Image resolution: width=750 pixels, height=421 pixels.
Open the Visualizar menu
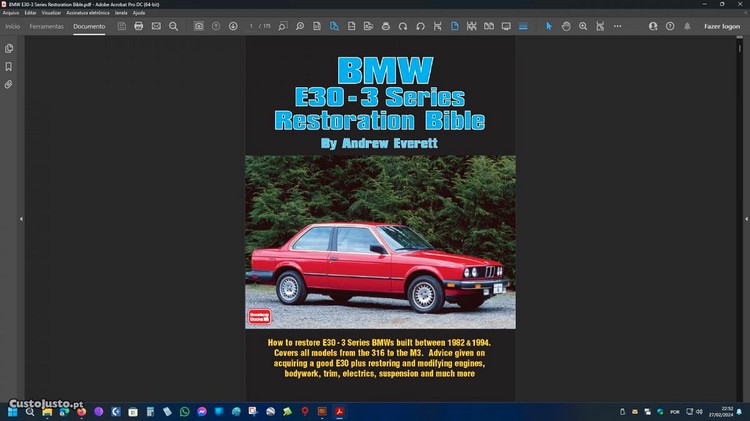point(51,12)
